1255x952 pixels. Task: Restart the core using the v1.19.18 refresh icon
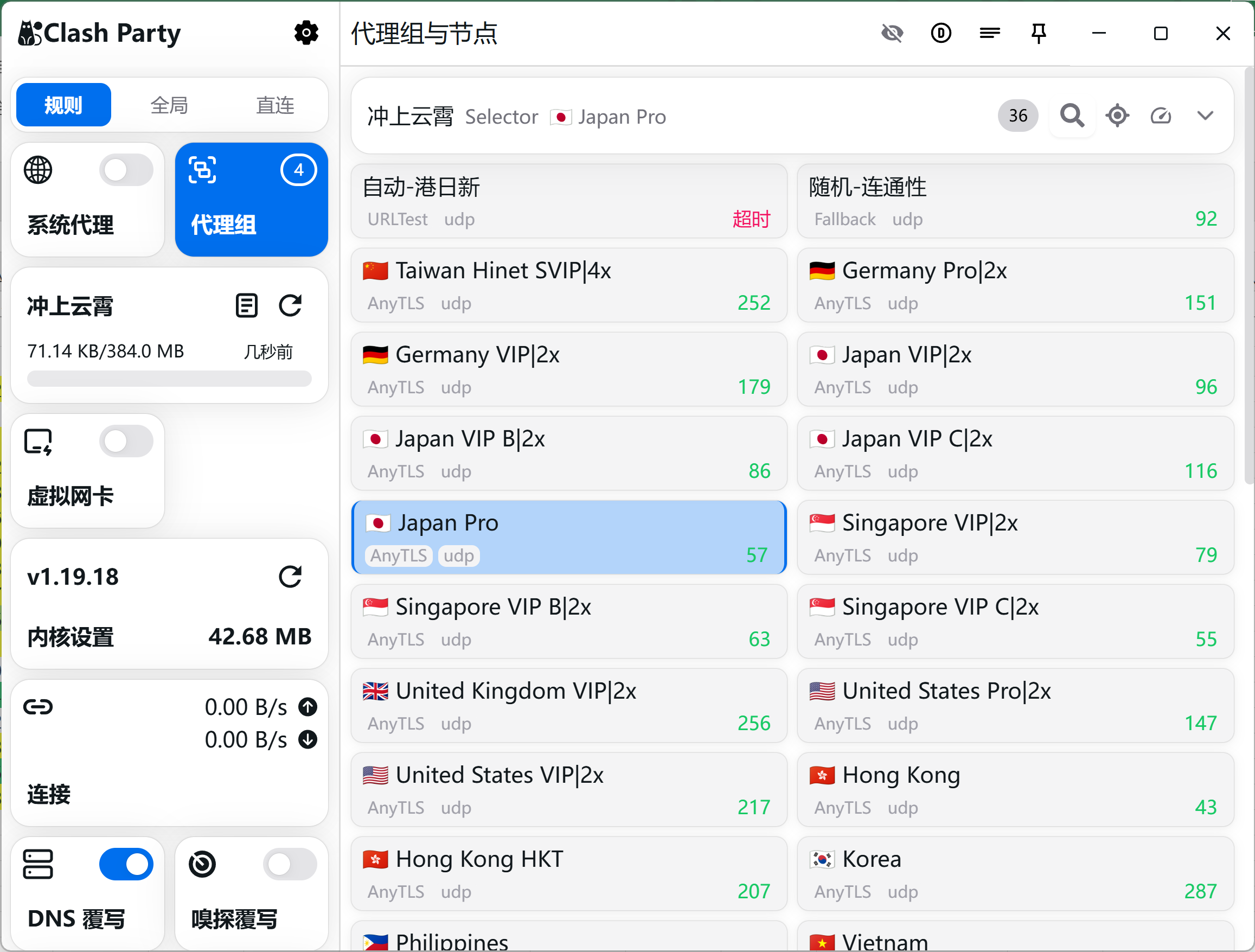click(x=291, y=577)
